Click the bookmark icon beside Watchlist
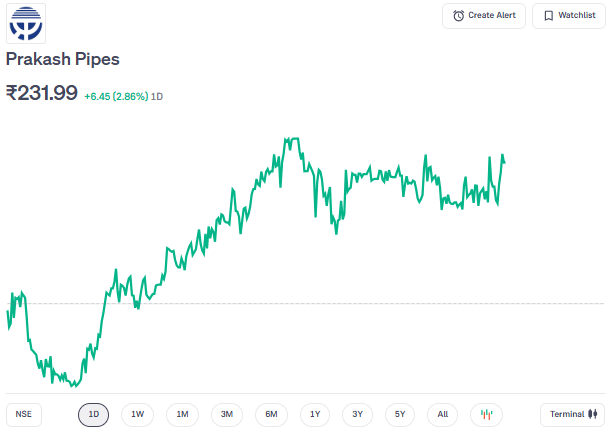 coord(548,16)
